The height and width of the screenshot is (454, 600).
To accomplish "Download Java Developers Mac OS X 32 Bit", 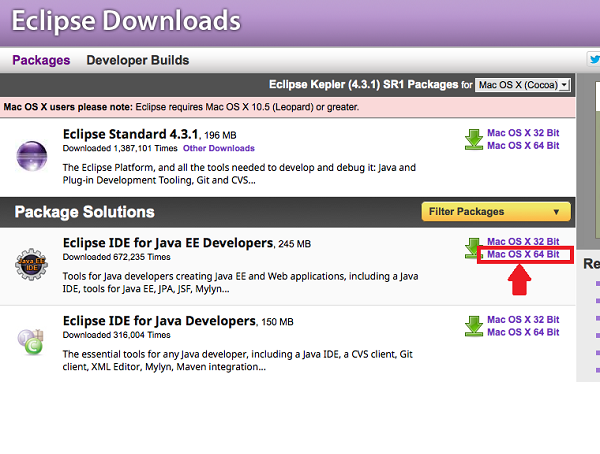I will coord(523,320).
